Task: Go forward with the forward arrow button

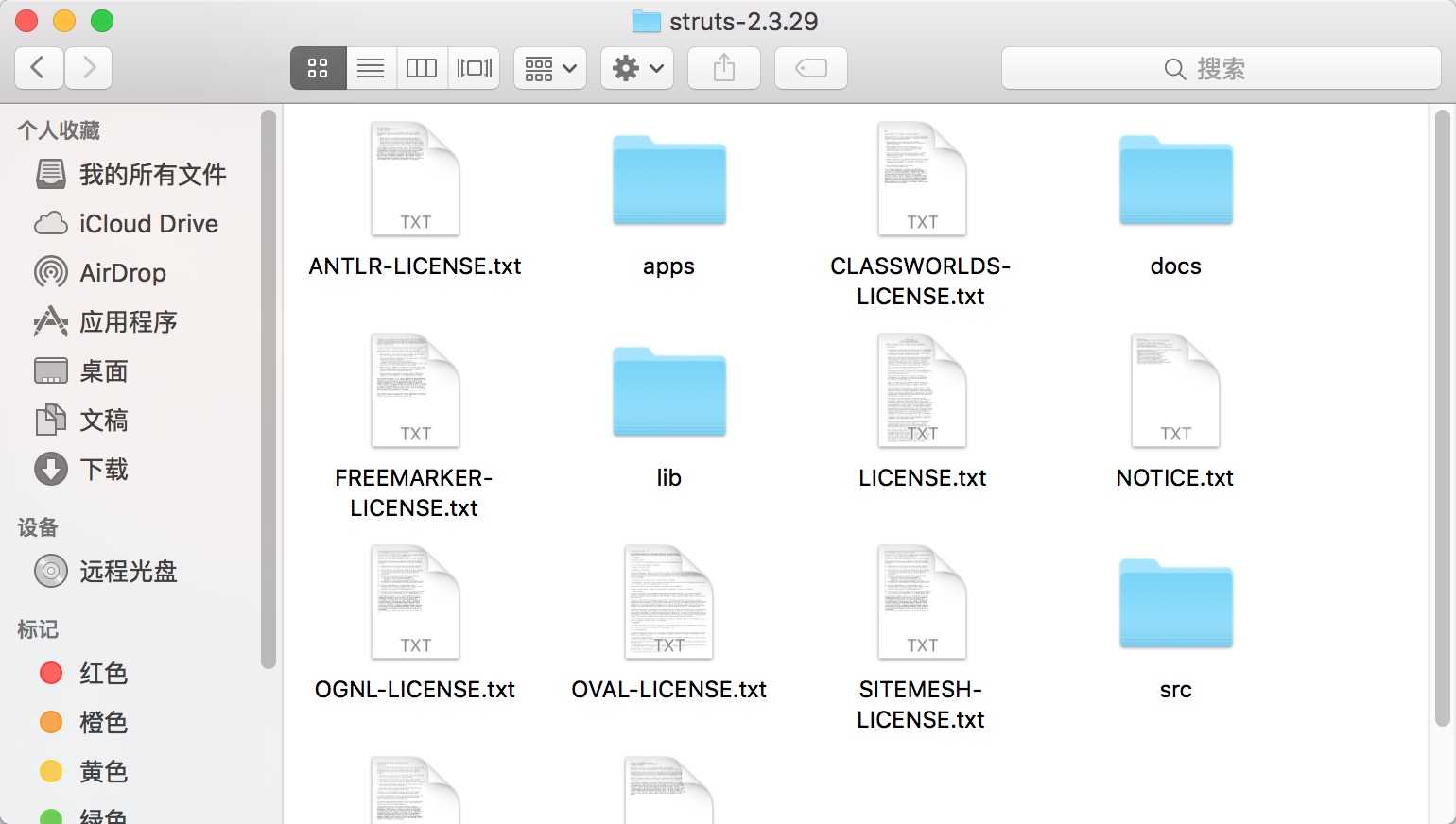Action: tap(89, 68)
